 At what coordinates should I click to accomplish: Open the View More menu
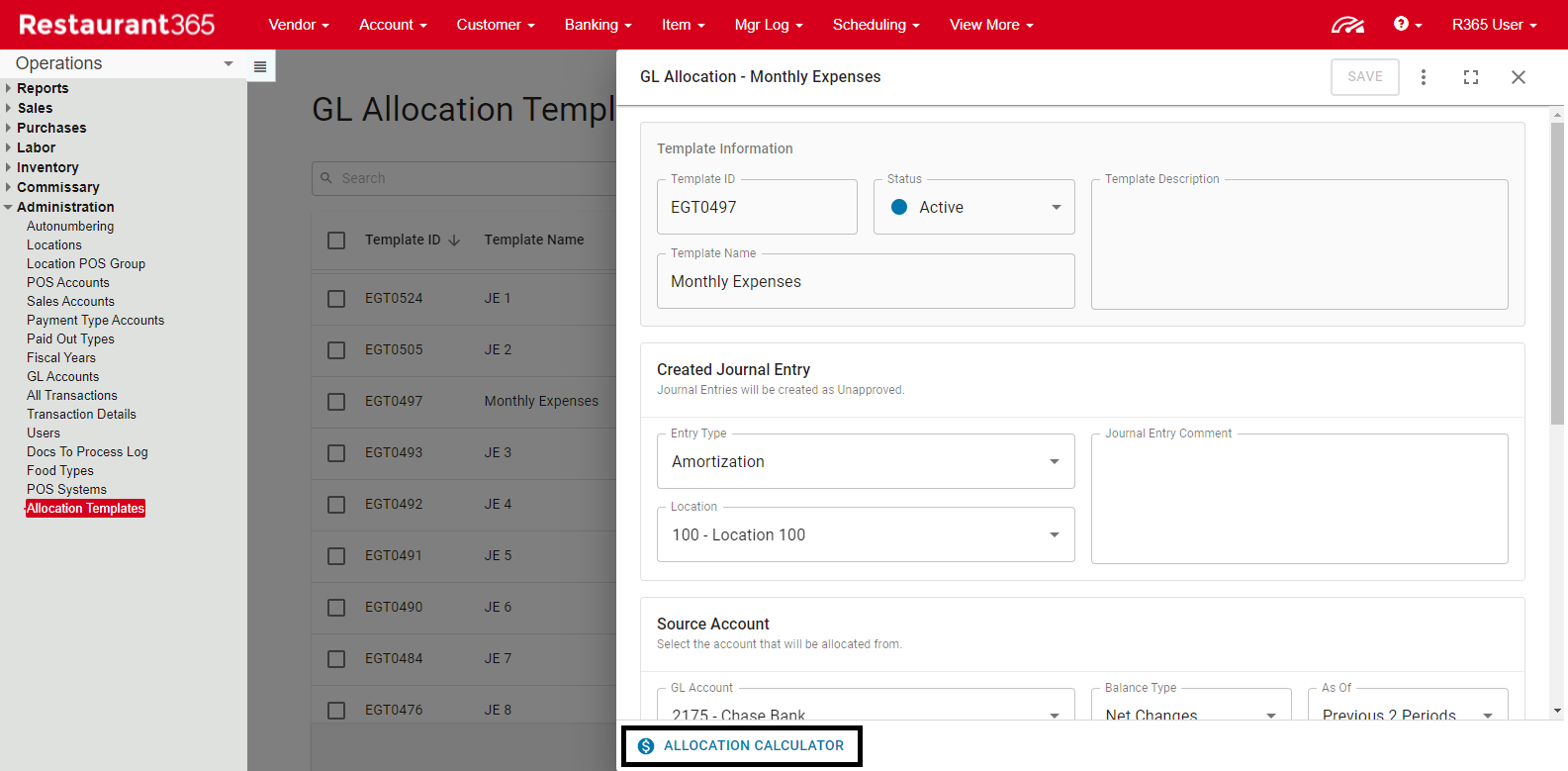[x=991, y=25]
